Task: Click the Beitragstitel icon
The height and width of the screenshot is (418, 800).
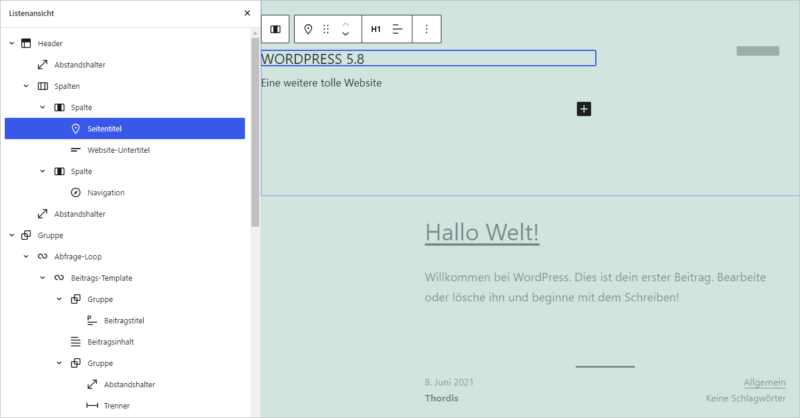Action: click(92, 321)
